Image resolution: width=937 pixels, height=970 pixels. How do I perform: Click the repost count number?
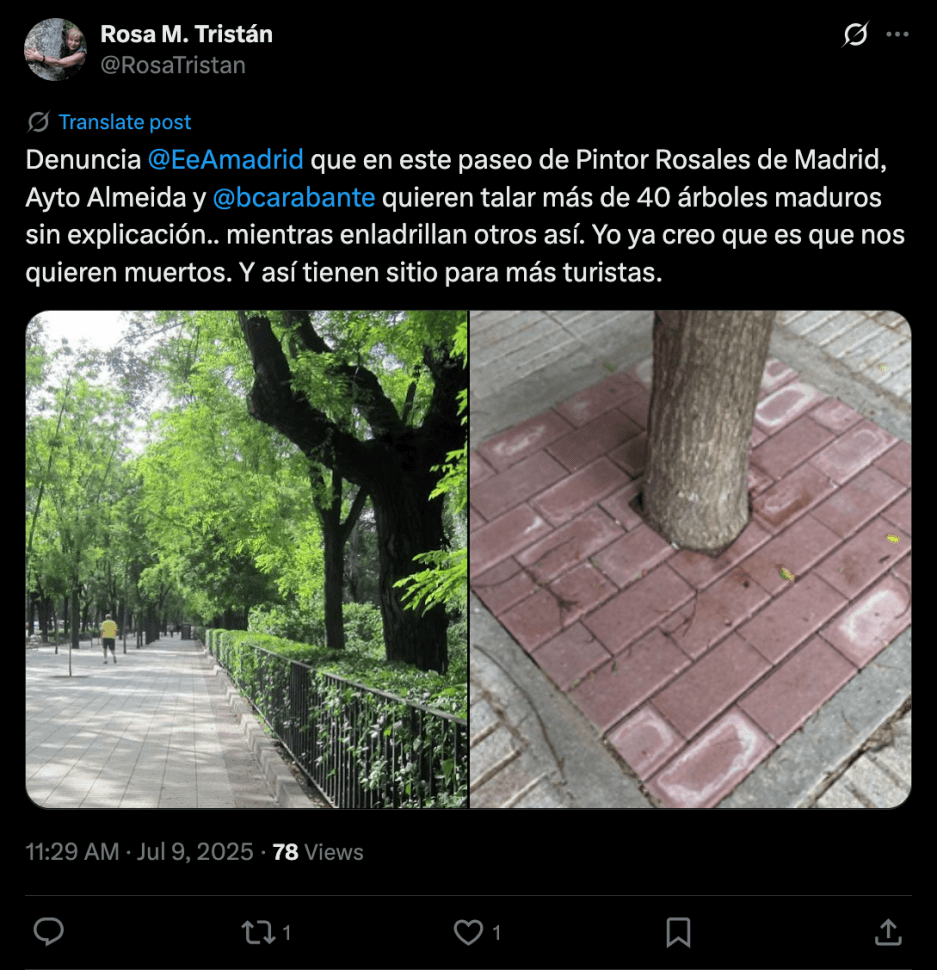[286, 932]
